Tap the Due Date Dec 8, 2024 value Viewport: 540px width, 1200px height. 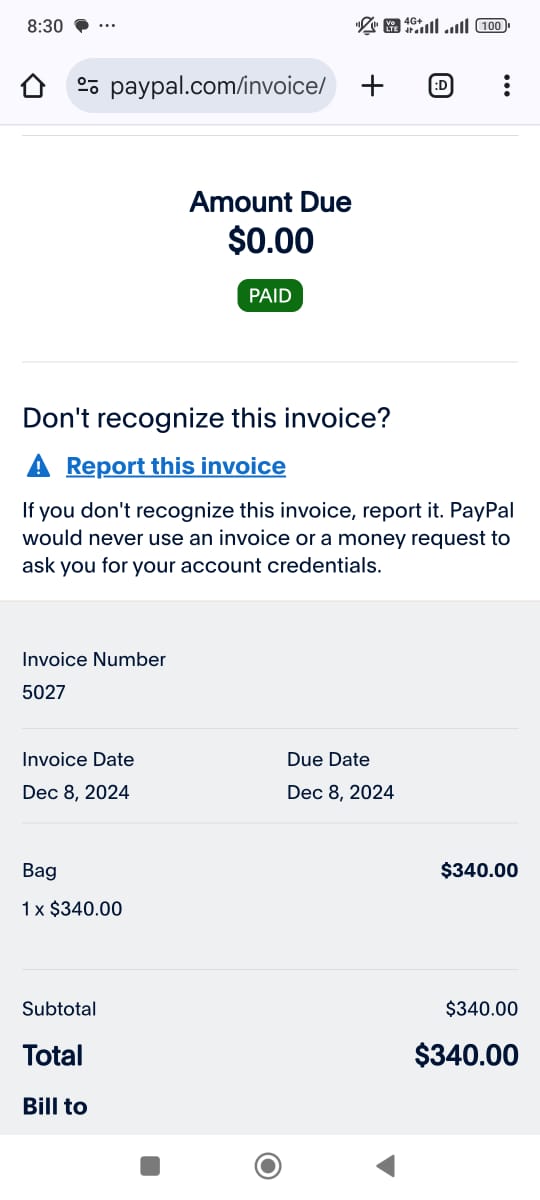[340, 792]
